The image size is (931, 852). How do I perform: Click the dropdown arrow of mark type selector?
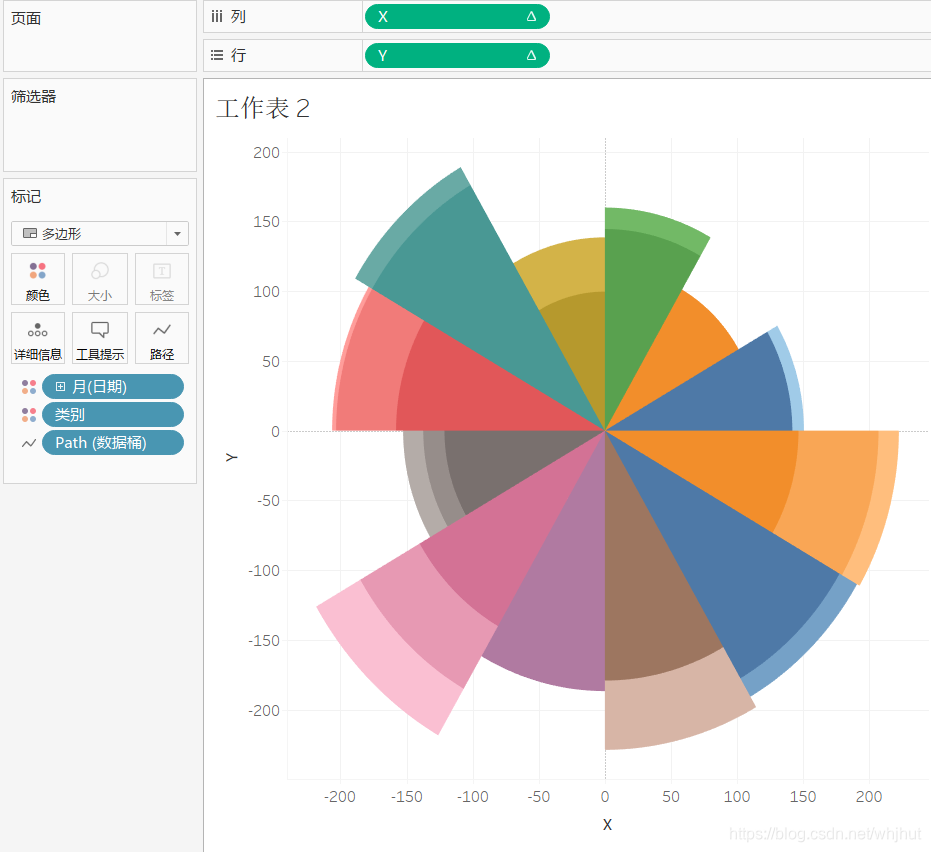point(177,233)
